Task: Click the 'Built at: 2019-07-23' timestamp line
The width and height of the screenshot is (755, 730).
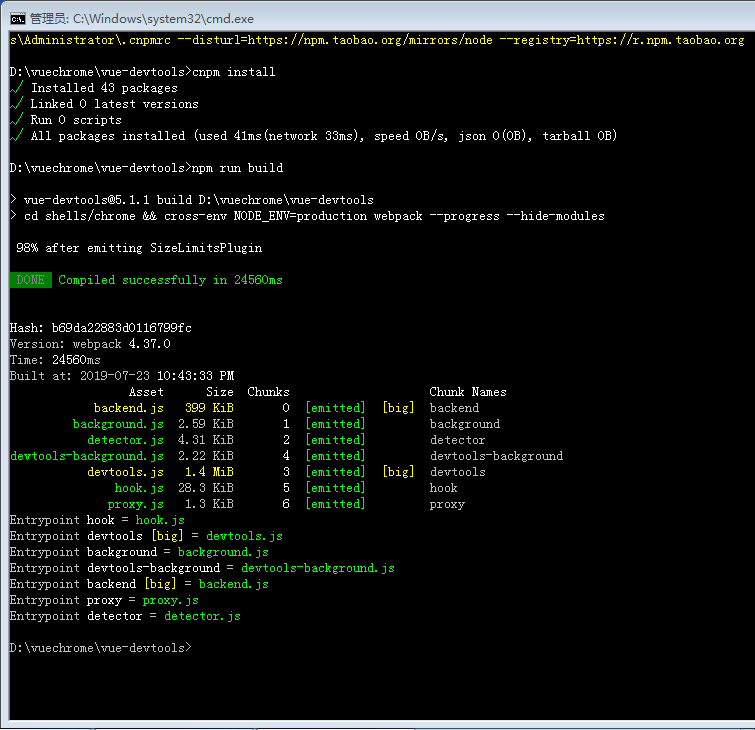Action: click(x=122, y=376)
